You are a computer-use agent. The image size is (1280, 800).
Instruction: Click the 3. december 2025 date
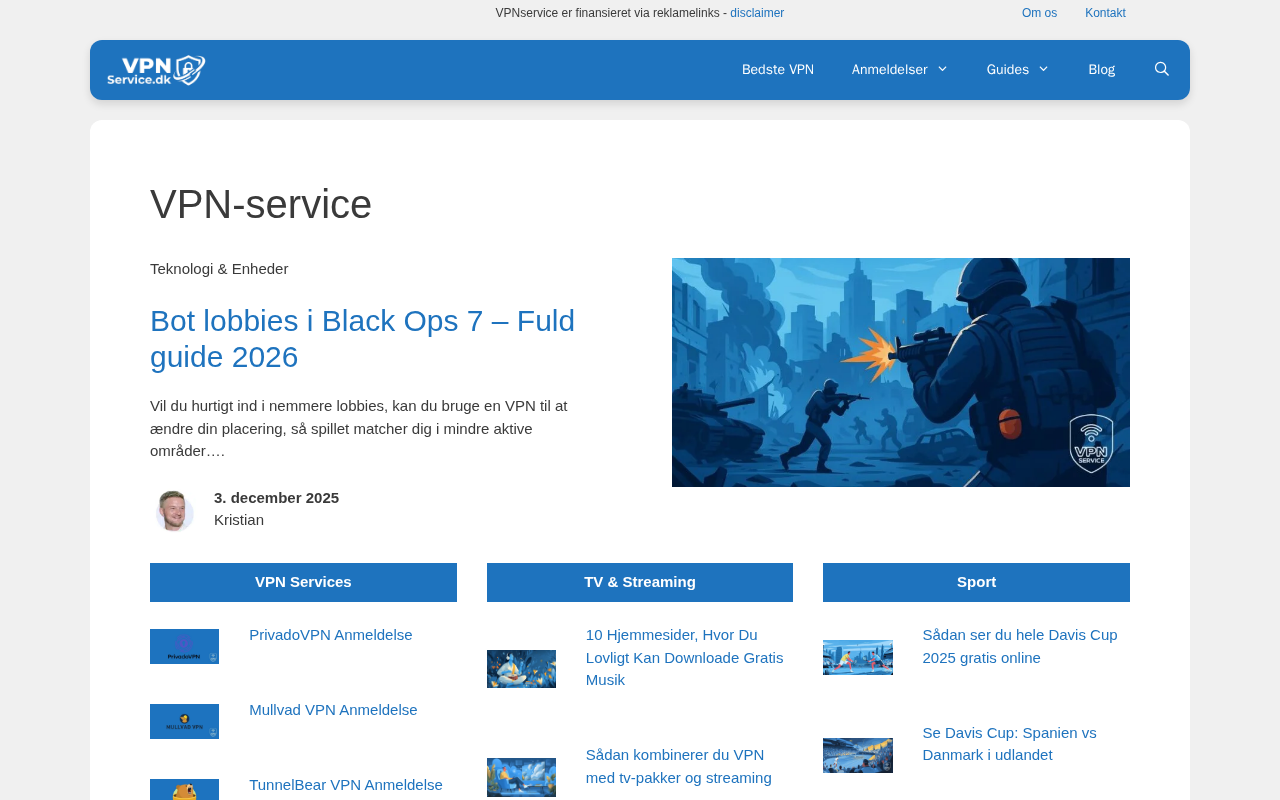276,498
